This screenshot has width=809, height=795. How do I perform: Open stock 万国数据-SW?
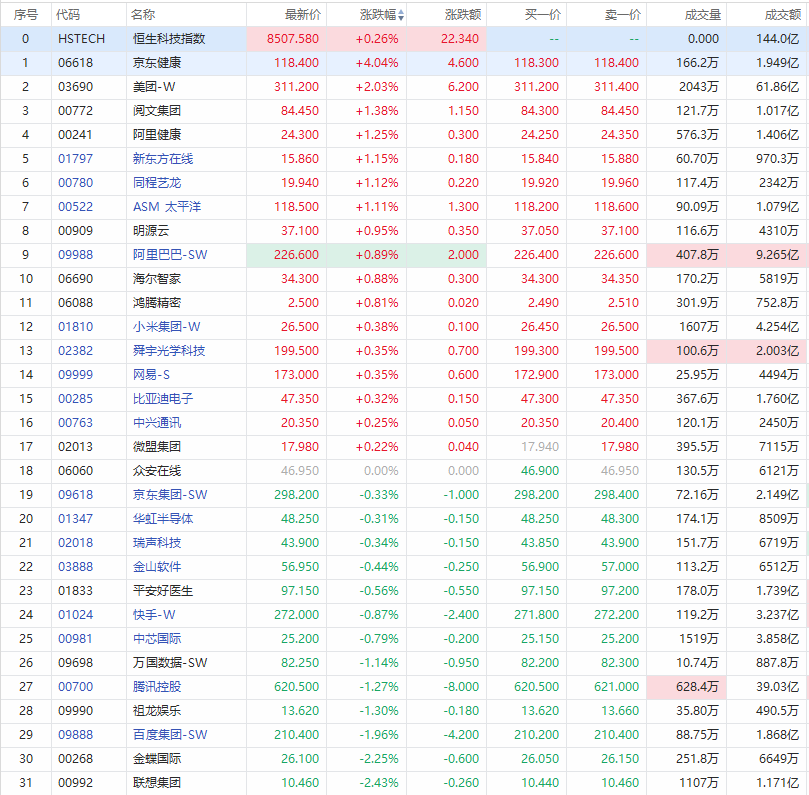point(170,662)
